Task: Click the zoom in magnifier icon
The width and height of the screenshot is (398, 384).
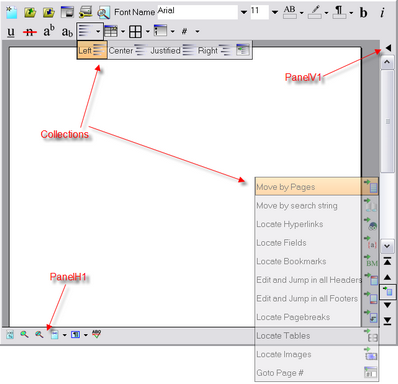Action: tap(24, 334)
